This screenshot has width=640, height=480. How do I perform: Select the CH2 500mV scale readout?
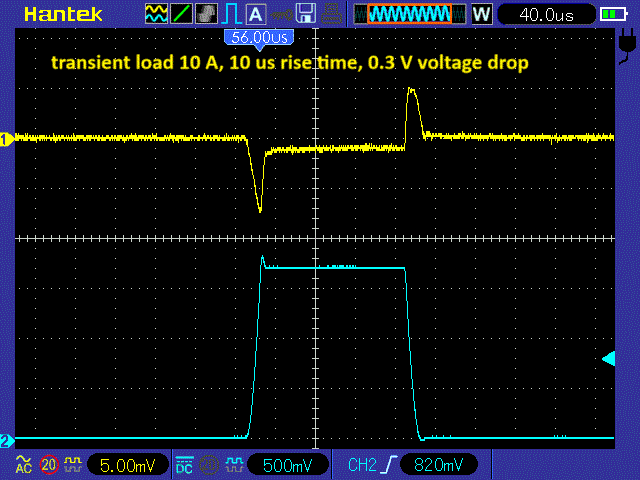[x=288, y=465]
